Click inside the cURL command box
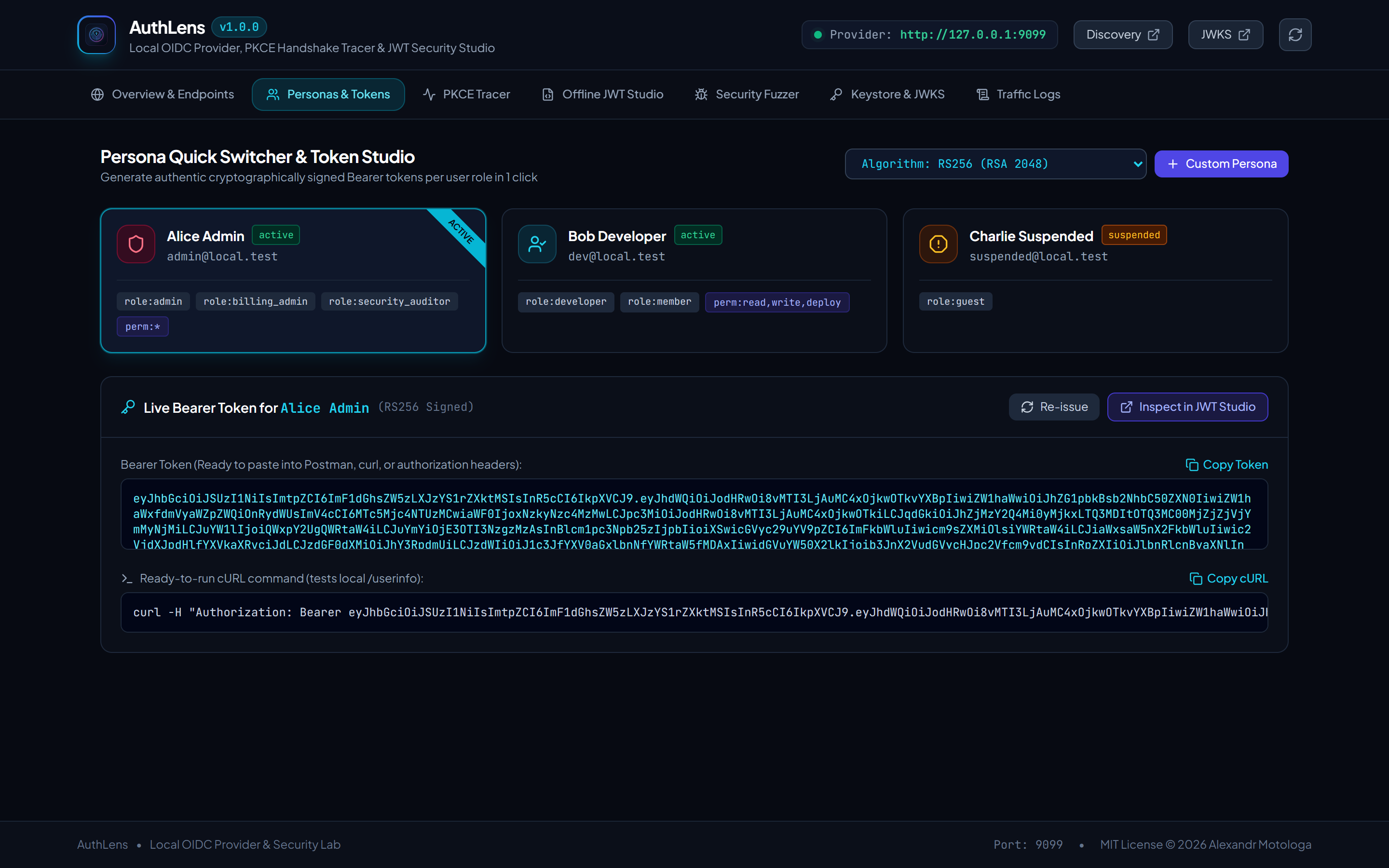 [694, 612]
